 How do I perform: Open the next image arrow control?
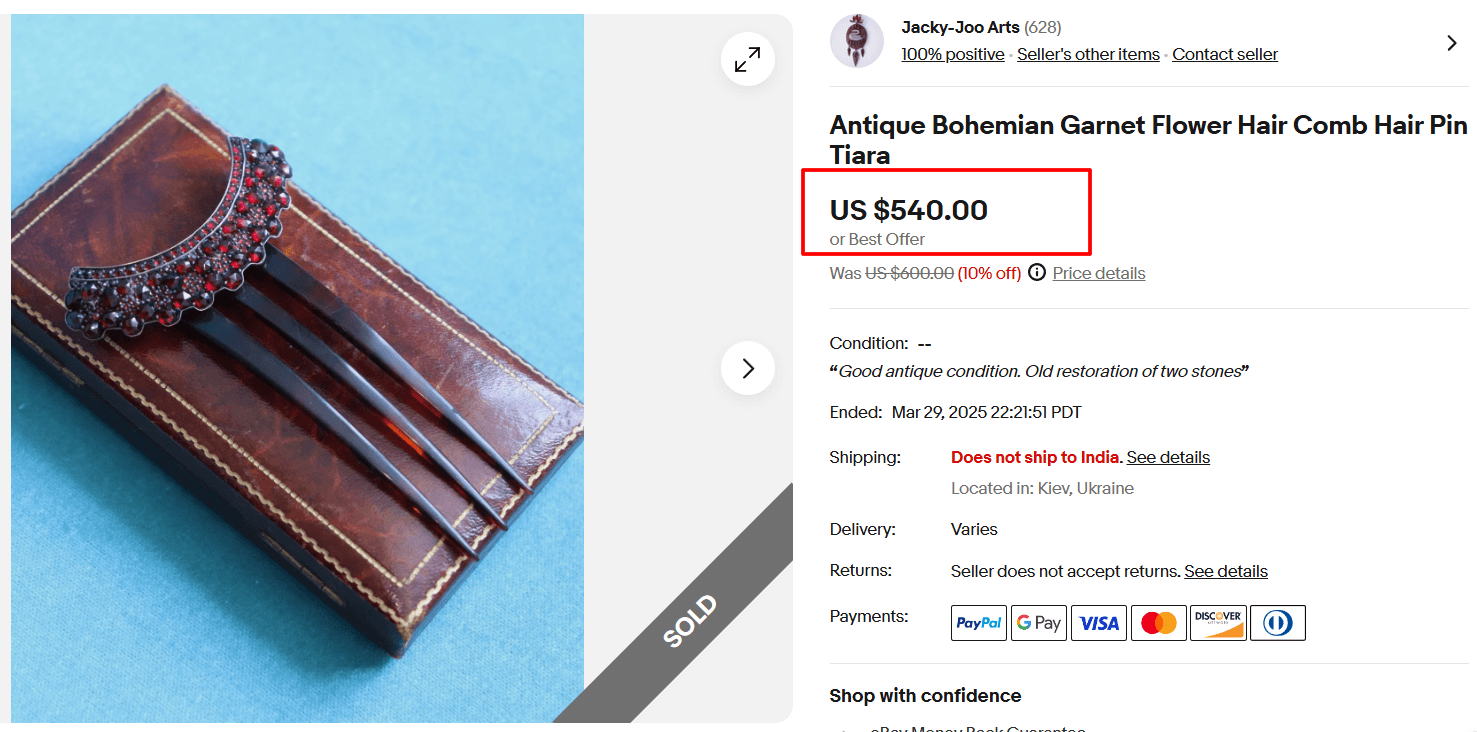(x=747, y=368)
